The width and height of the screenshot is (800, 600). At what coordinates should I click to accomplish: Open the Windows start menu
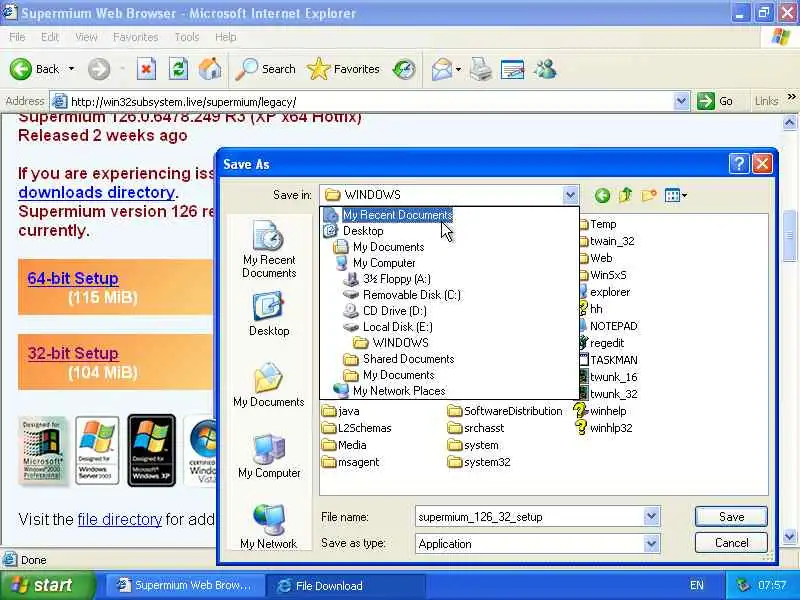[x=46, y=585]
